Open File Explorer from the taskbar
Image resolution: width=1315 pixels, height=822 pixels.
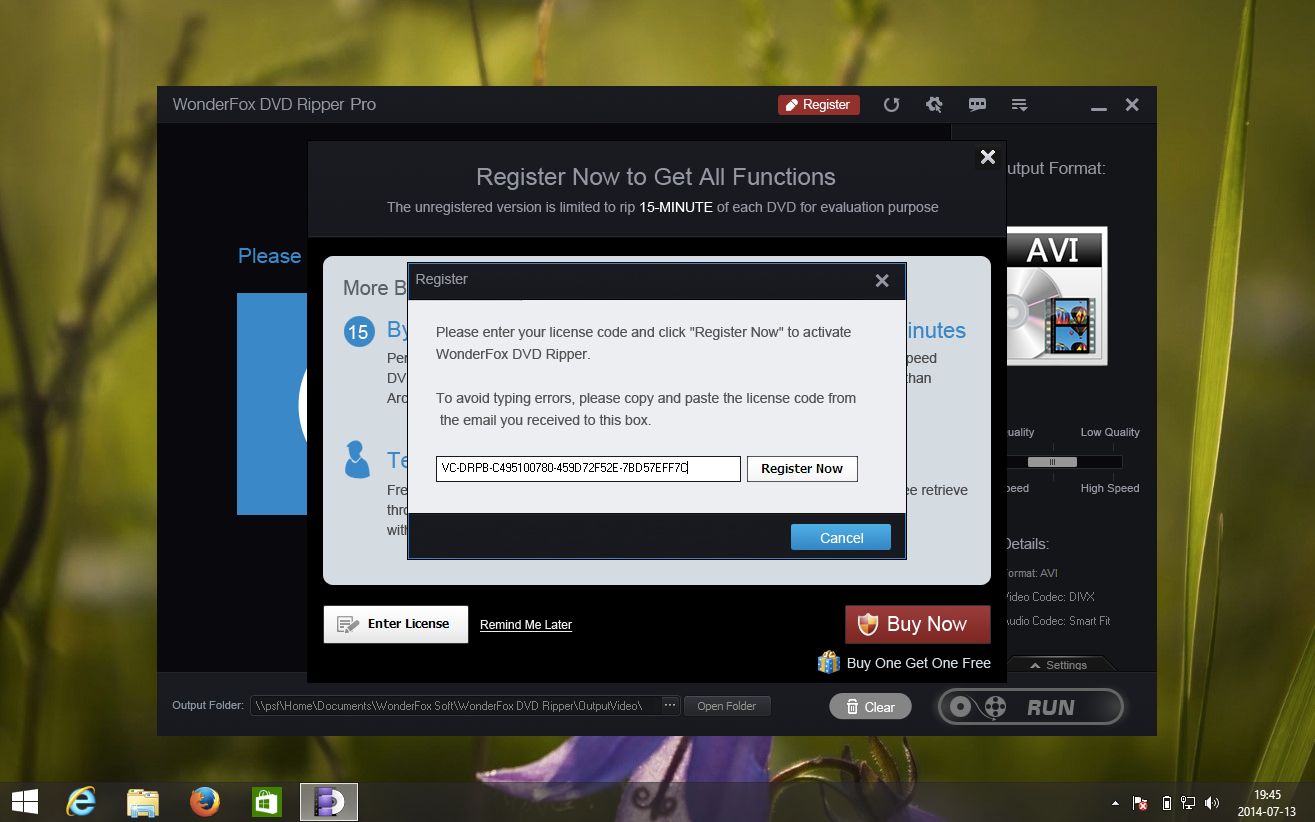click(x=143, y=802)
